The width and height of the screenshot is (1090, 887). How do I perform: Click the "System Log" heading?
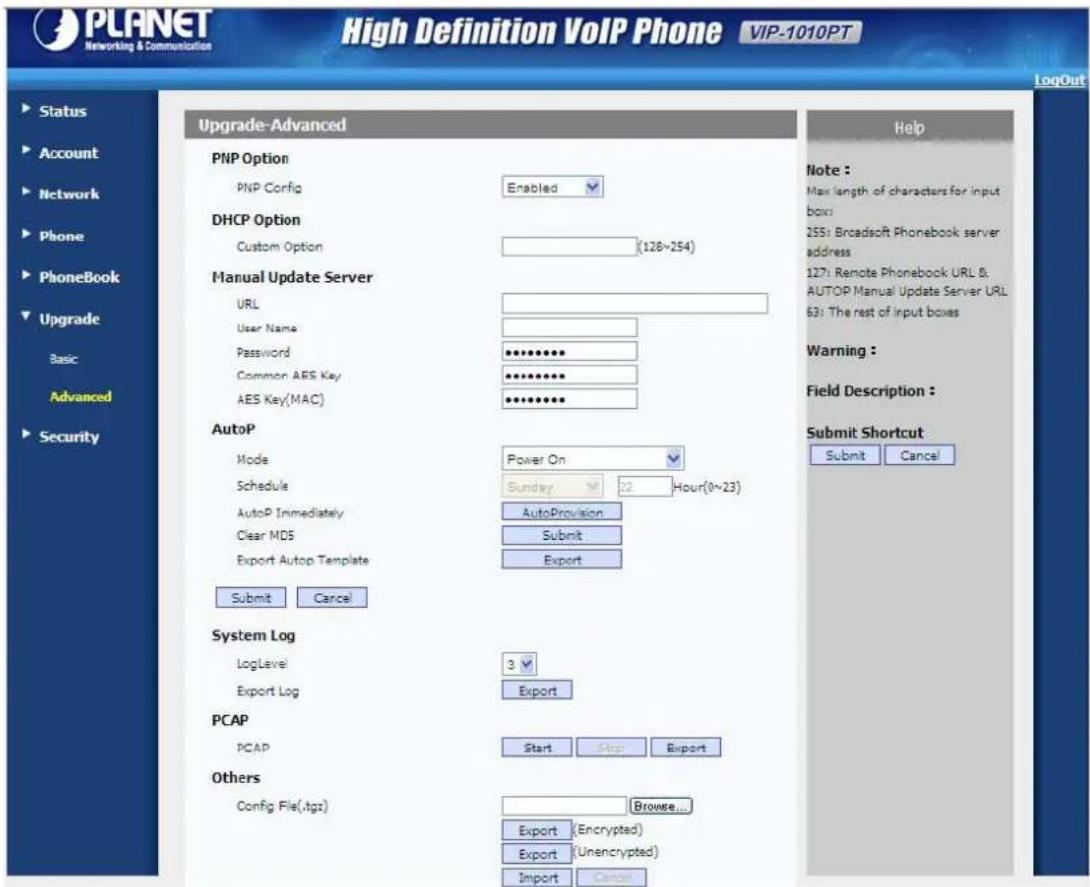(253, 635)
